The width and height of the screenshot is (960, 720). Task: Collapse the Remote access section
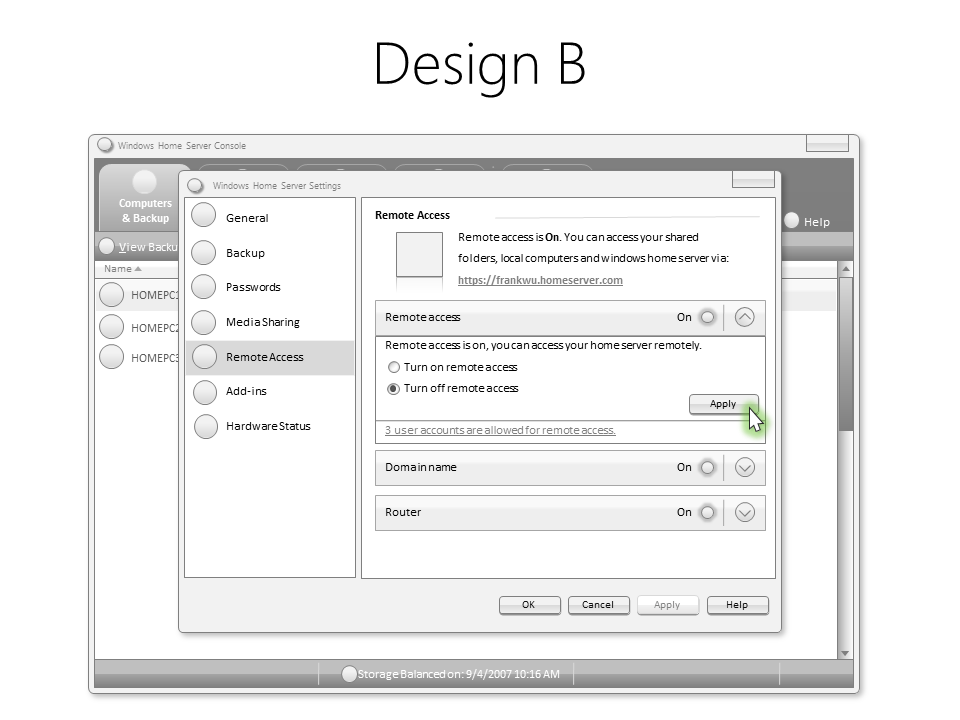pyautogui.click(x=744, y=317)
